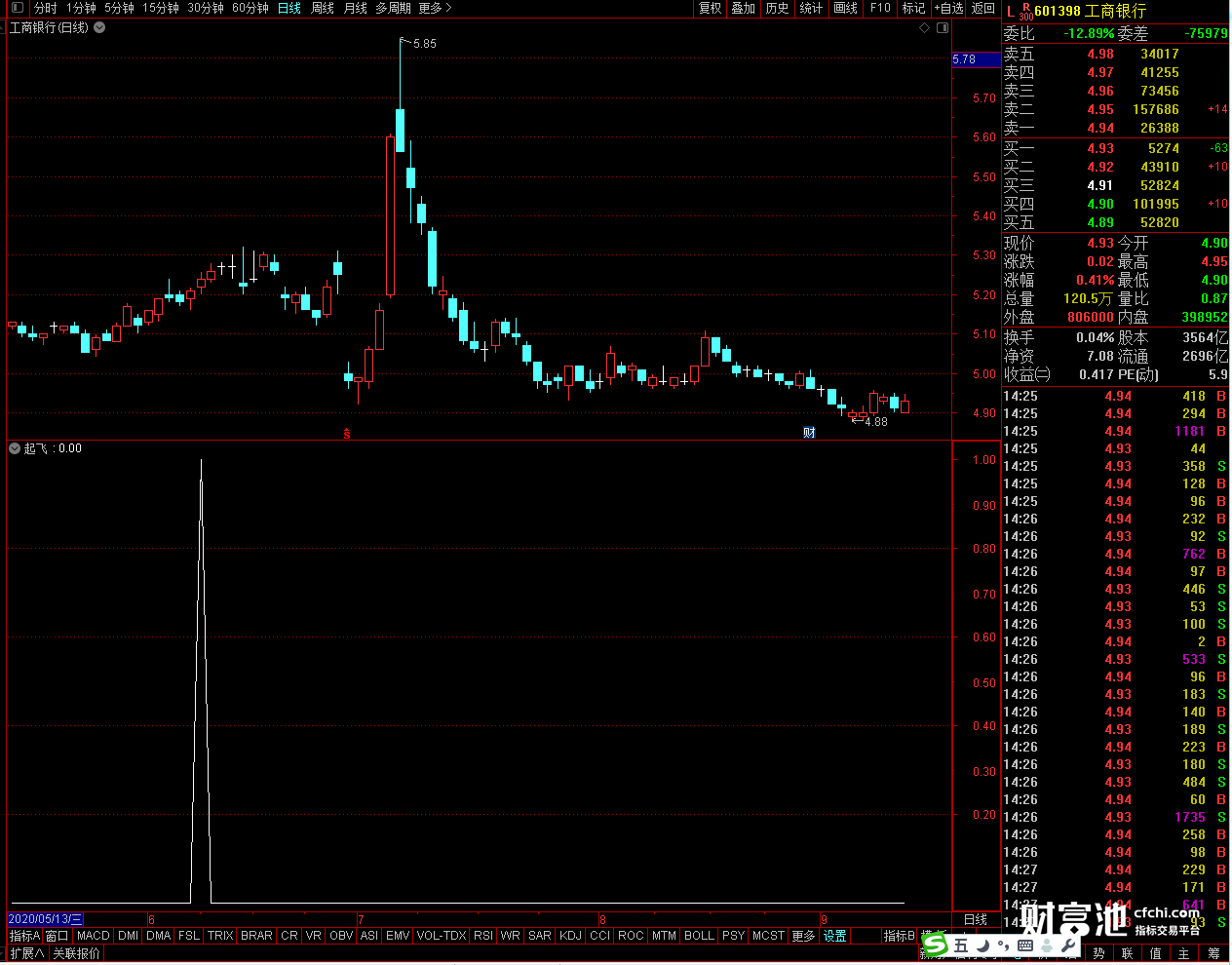This screenshot has height=965, width=1232.
Task: Click the 日线 label under price axis
Action: pos(975,919)
